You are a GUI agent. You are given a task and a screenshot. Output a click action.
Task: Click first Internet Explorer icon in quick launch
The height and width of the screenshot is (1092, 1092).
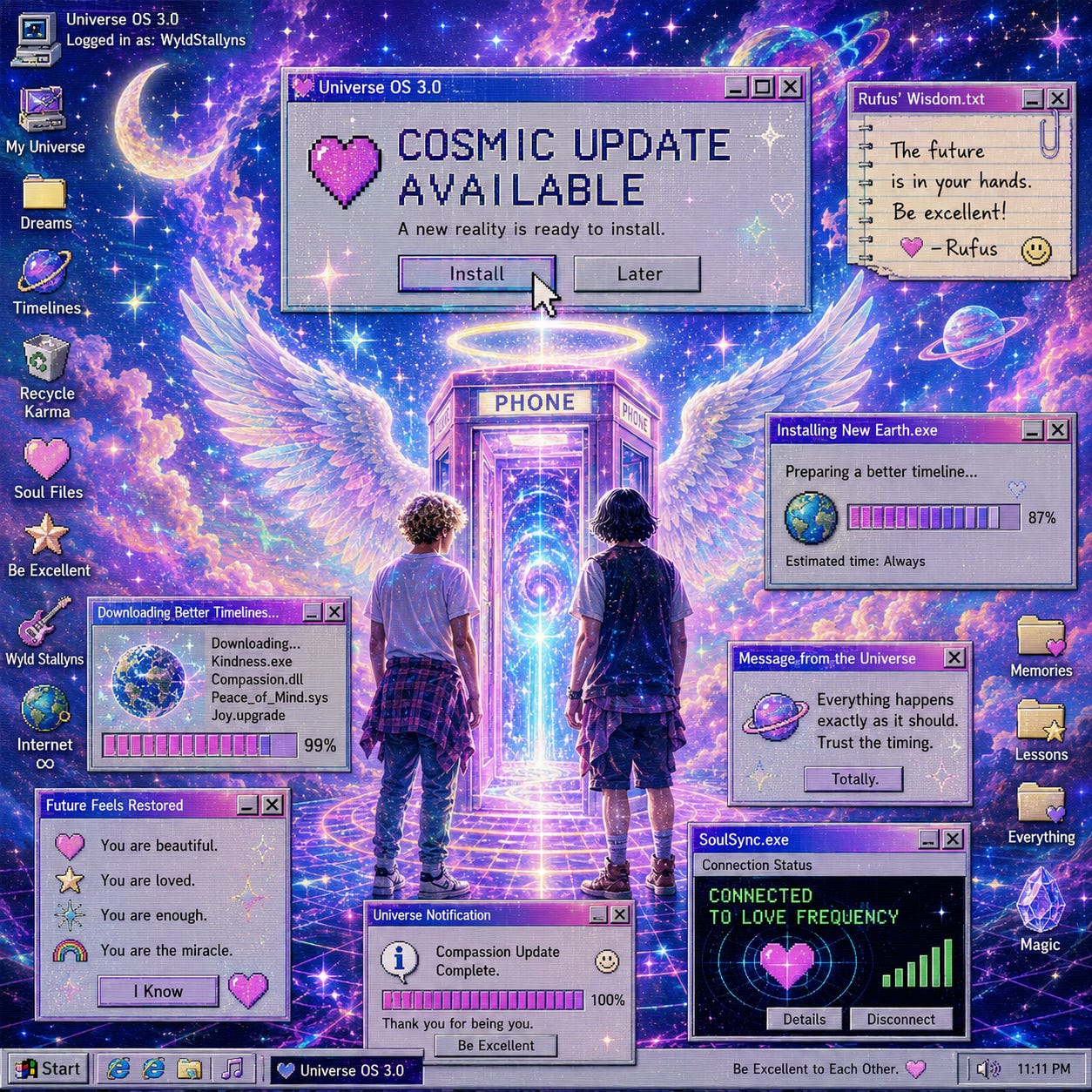click(x=118, y=1068)
